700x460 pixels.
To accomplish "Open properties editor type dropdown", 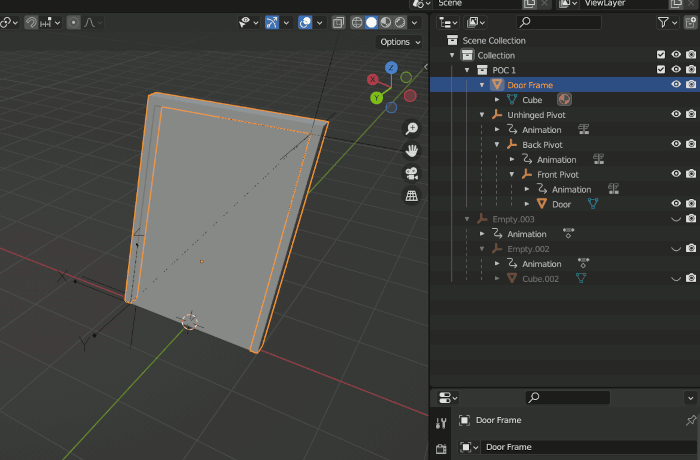I will click(448, 397).
